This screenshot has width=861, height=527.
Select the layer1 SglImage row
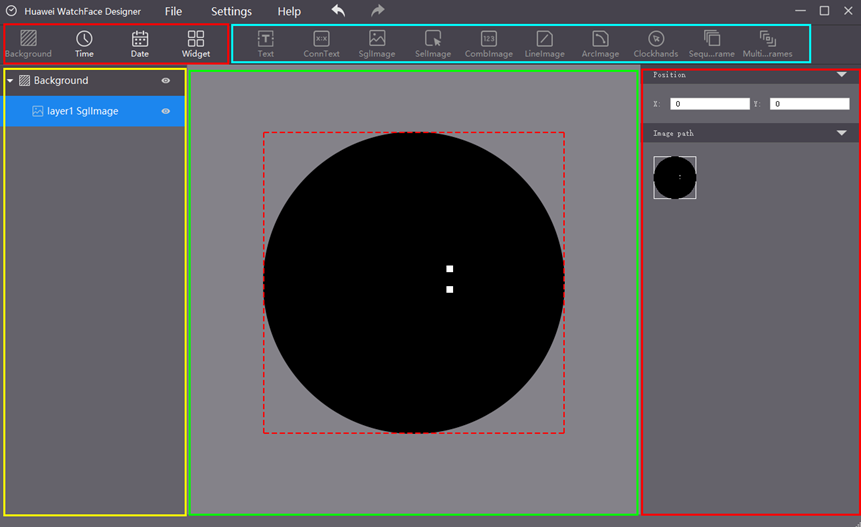tap(94, 111)
